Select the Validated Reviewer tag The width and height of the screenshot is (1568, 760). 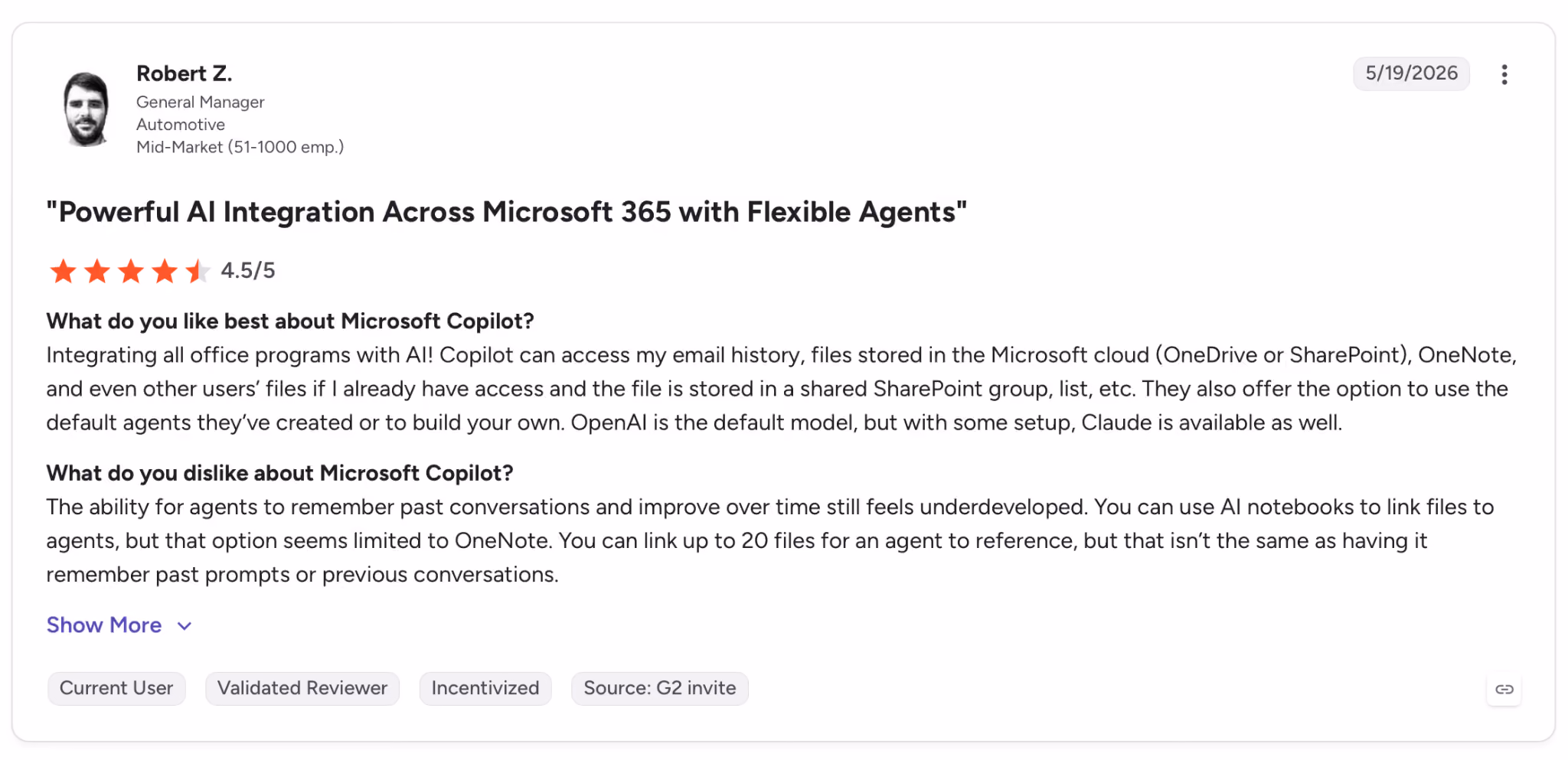[302, 688]
